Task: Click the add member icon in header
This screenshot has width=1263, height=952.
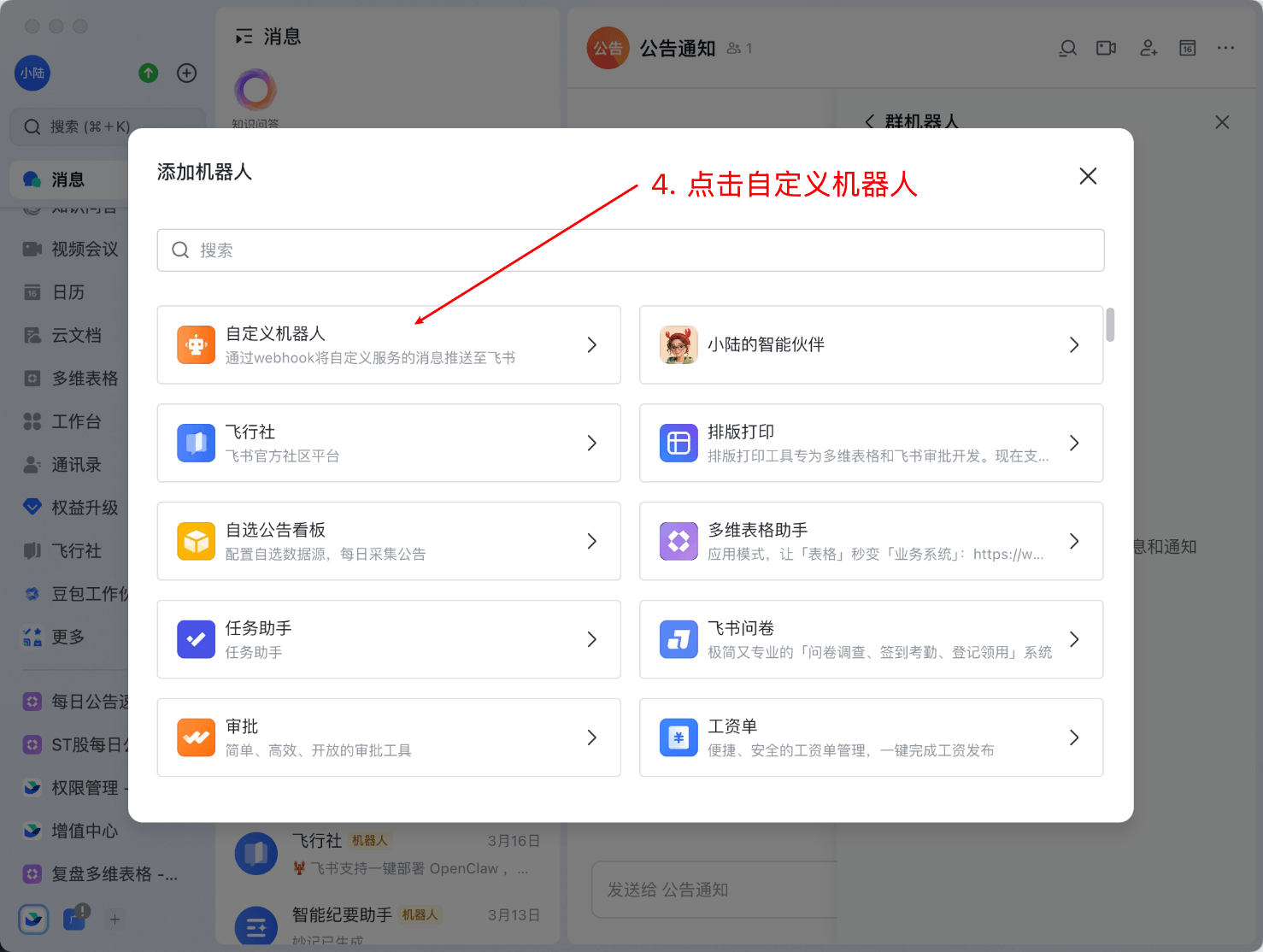Action: pos(1148,48)
